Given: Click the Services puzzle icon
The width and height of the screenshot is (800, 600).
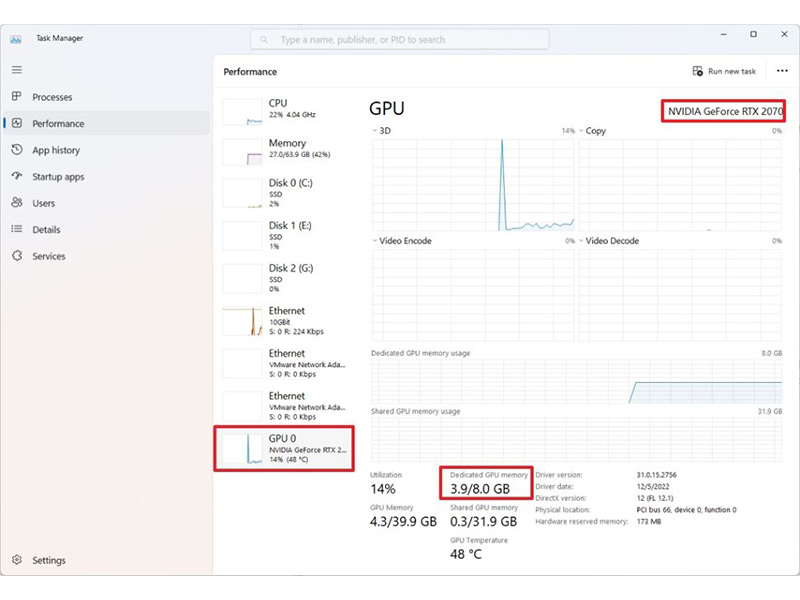Looking at the screenshot, I should pyautogui.click(x=17, y=256).
